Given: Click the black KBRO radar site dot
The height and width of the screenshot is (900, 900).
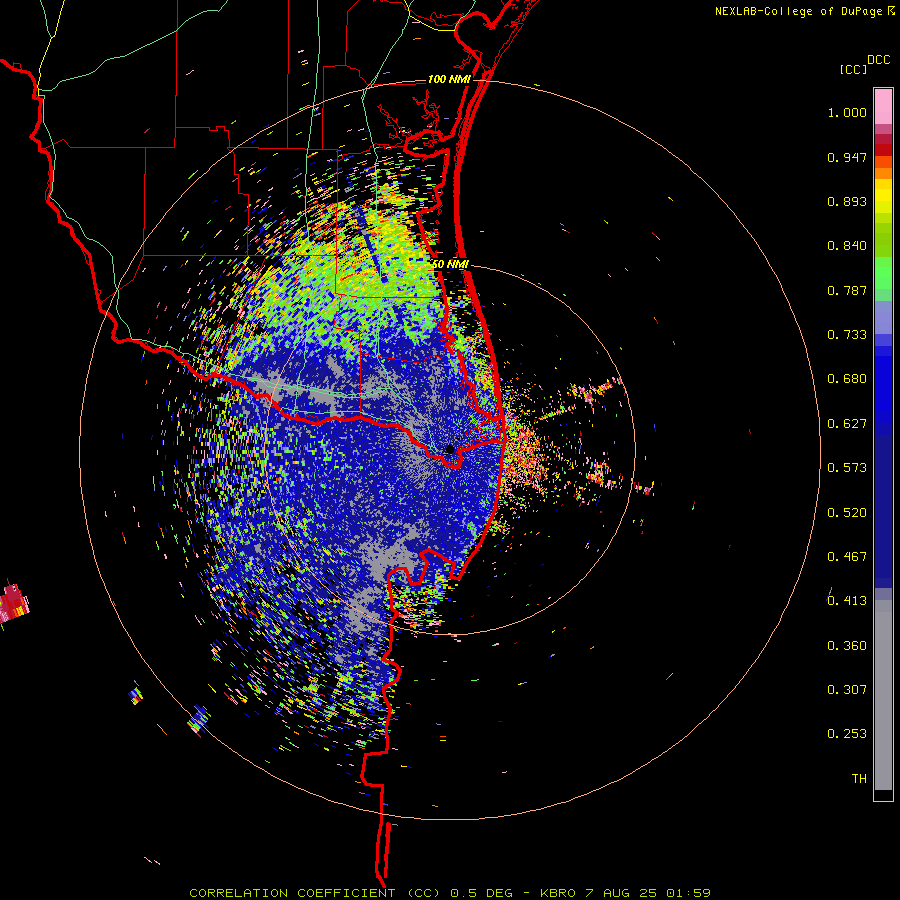Looking at the screenshot, I should point(450,449).
